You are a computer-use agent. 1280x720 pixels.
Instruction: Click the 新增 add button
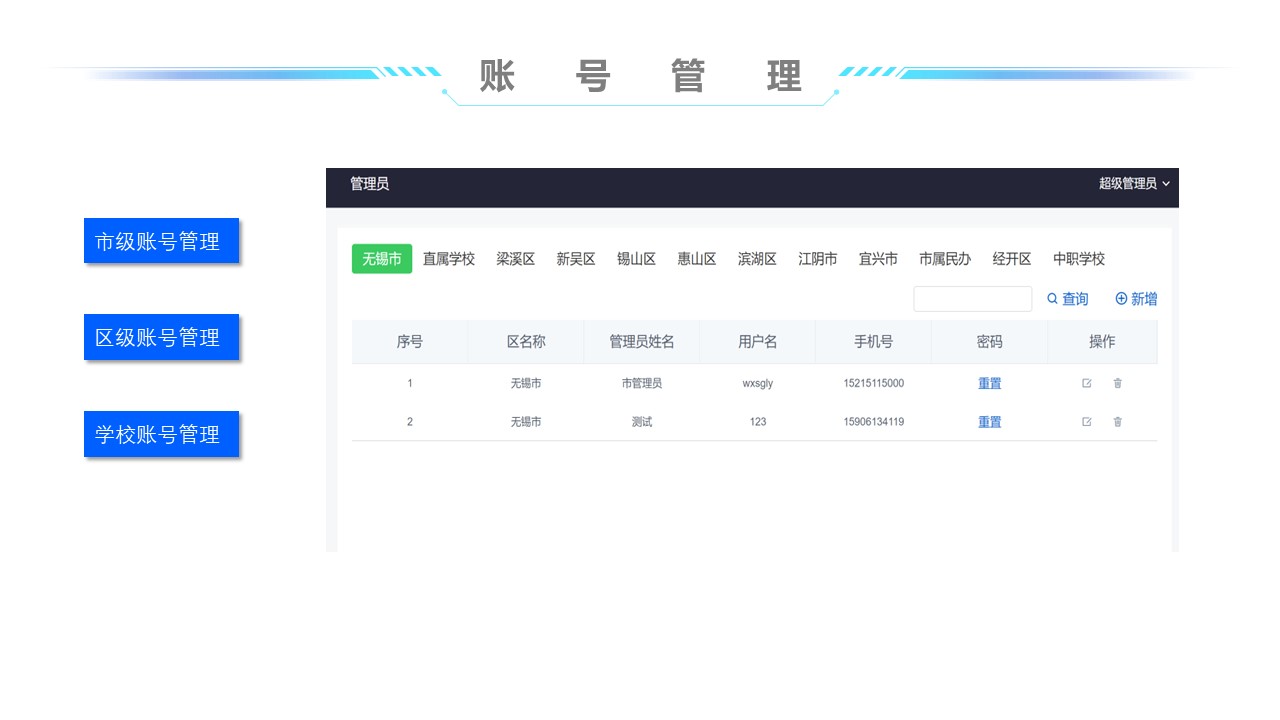click(x=1136, y=299)
